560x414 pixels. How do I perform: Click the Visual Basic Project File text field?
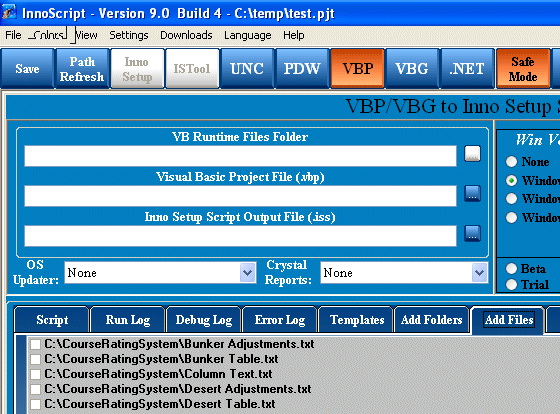point(240,196)
